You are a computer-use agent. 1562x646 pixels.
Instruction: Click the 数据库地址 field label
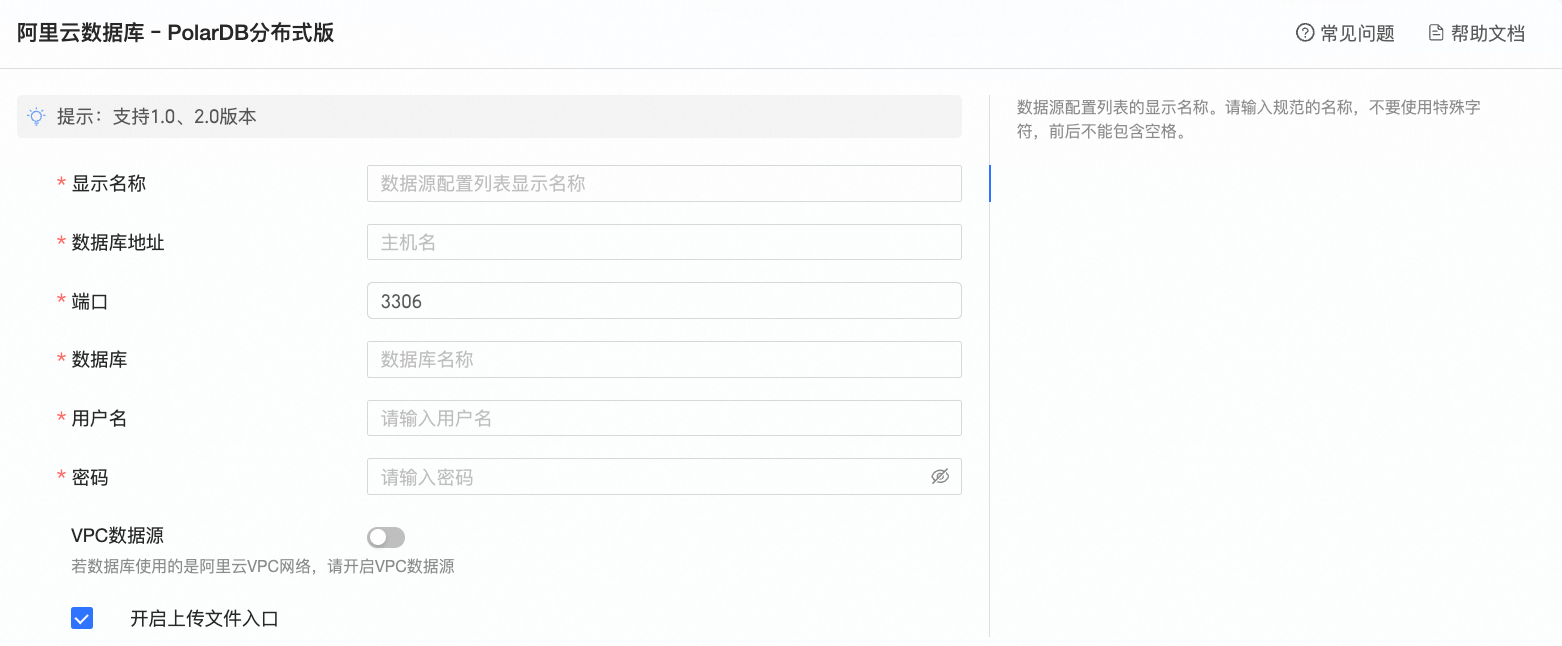click(118, 243)
